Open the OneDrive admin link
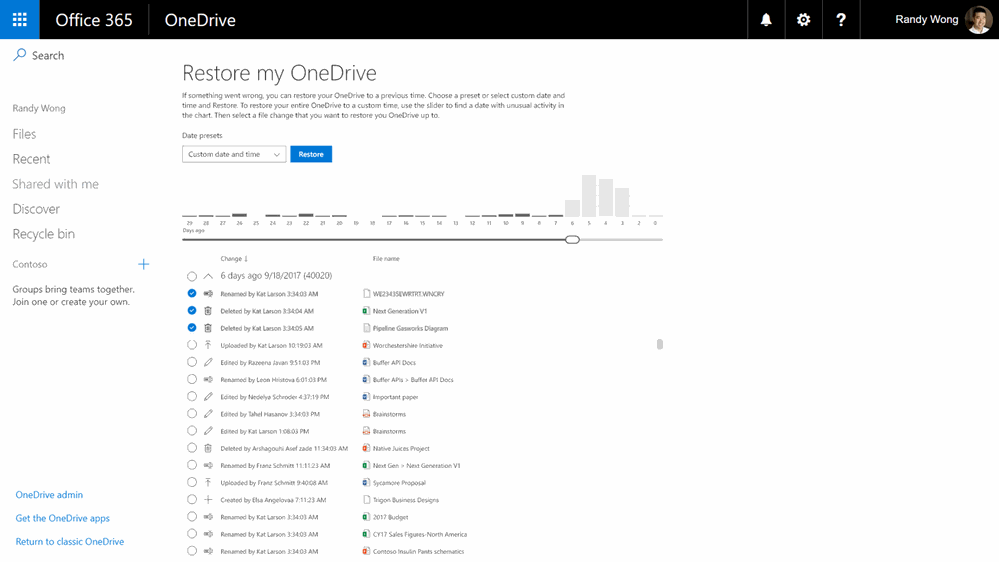The height and width of the screenshot is (562, 999). coord(49,494)
